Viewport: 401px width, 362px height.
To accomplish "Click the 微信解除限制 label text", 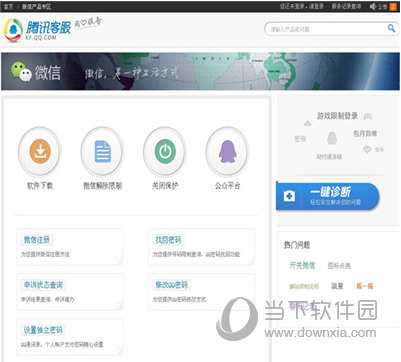I will 102,186.
